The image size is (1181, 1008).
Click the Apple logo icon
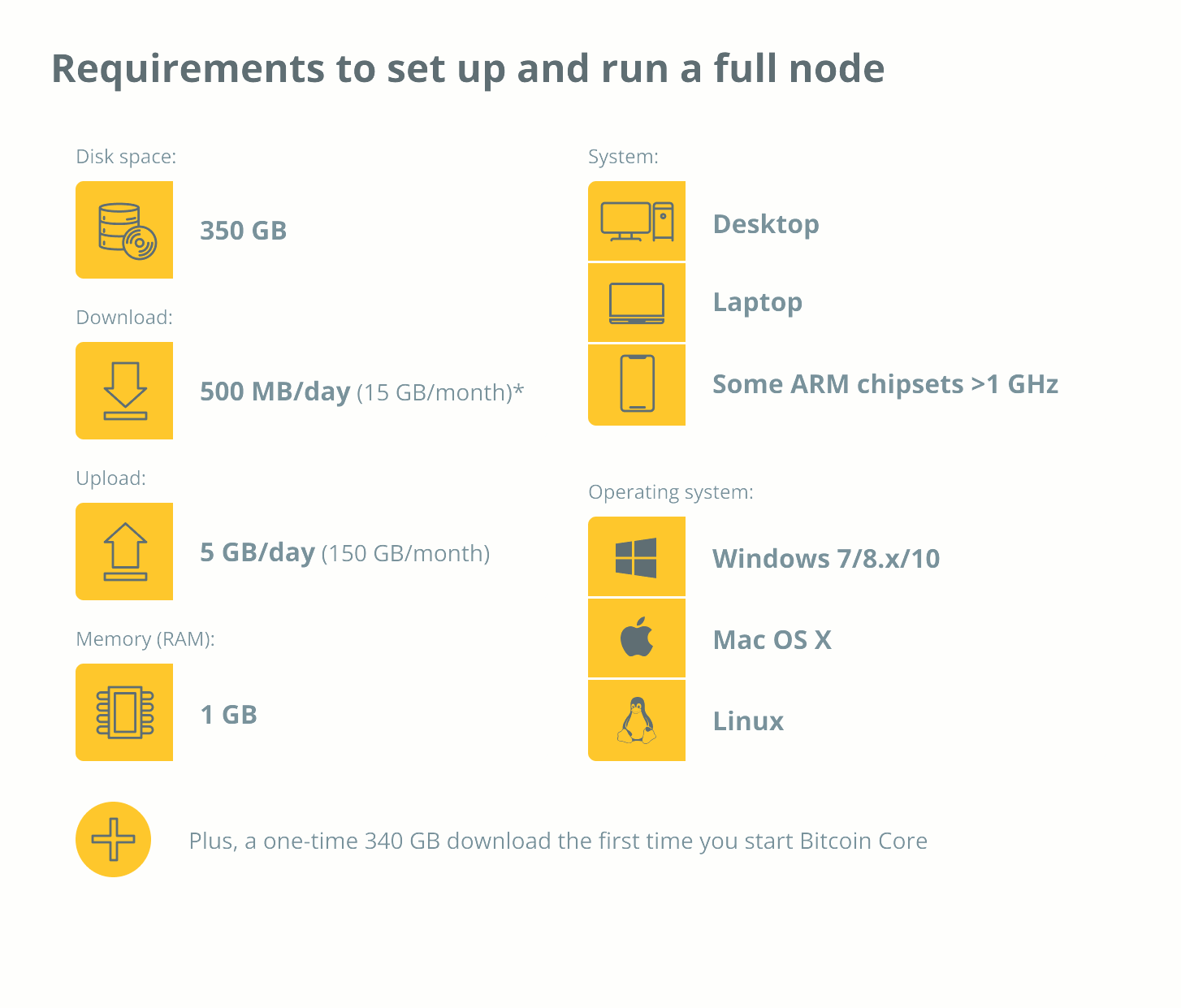pyautogui.click(x=637, y=638)
